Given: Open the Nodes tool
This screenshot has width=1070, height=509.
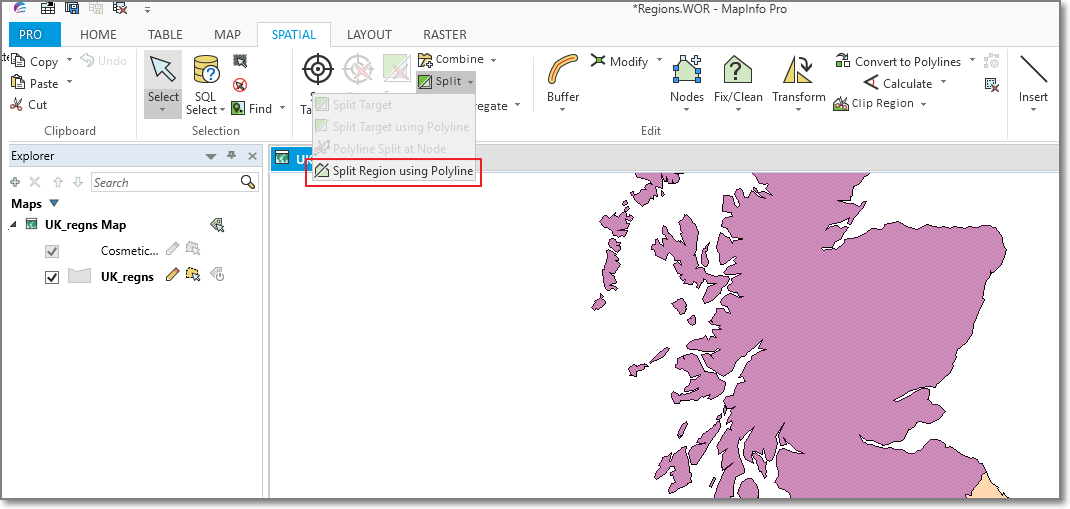Looking at the screenshot, I should tap(686, 72).
